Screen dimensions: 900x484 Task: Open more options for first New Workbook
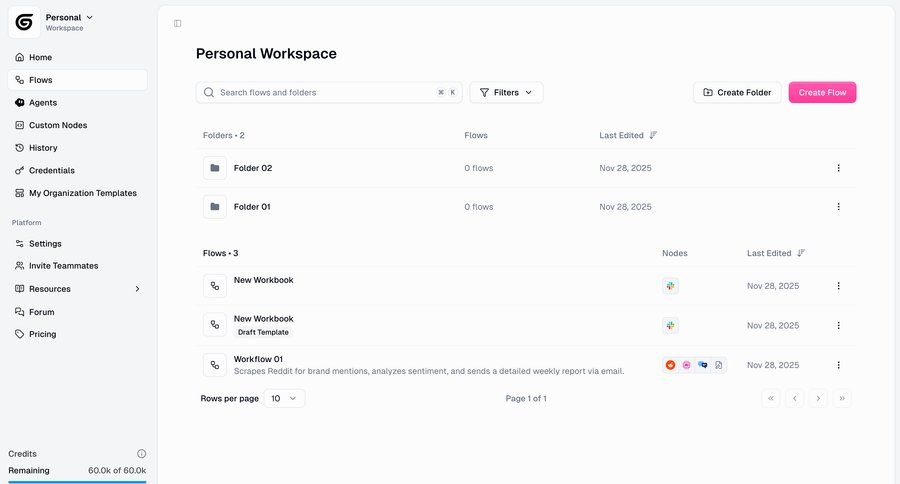coord(839,286)
